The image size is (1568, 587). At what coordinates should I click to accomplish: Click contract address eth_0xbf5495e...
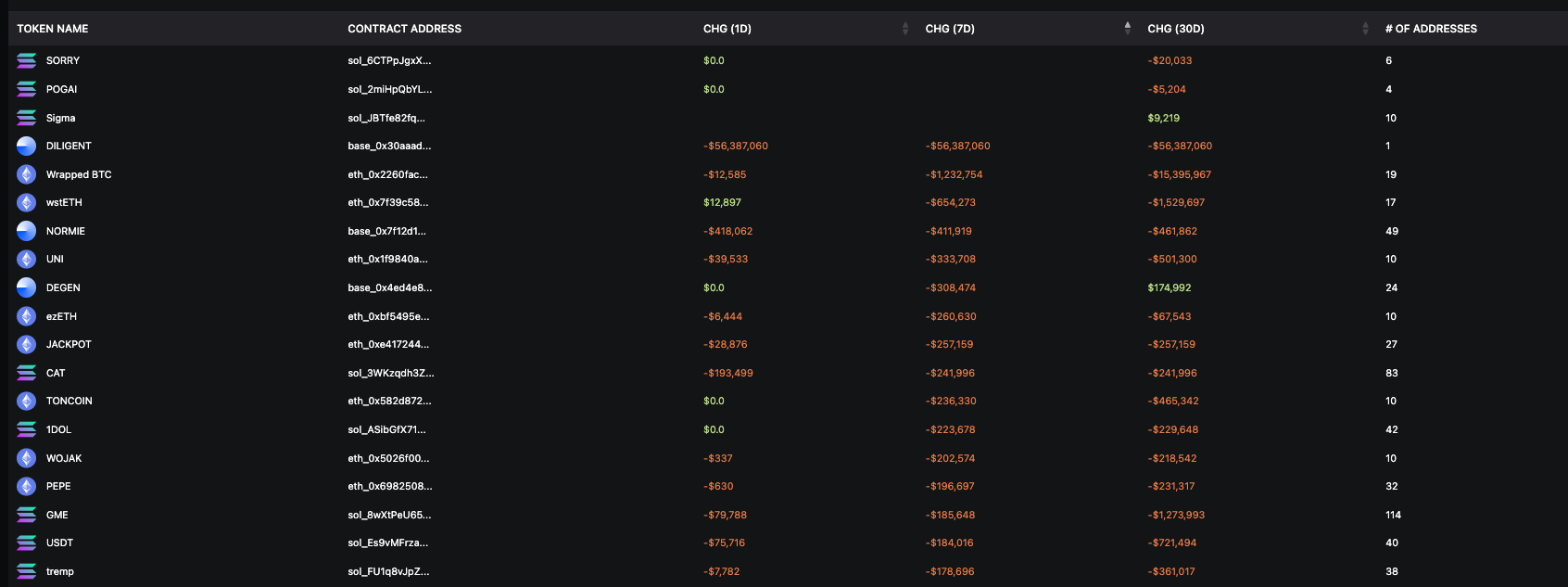pos(388,316)
